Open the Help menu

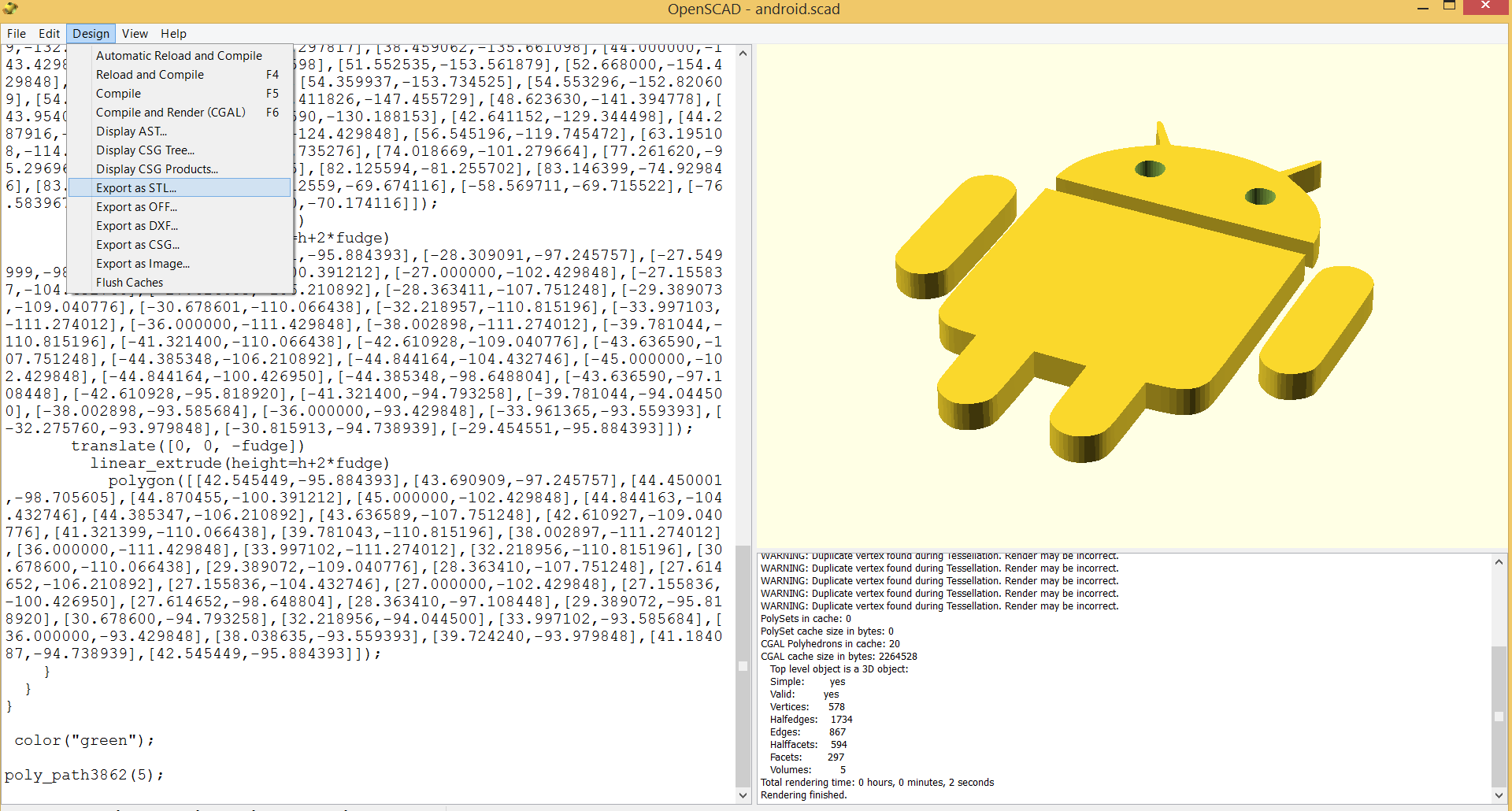[173, 33]
